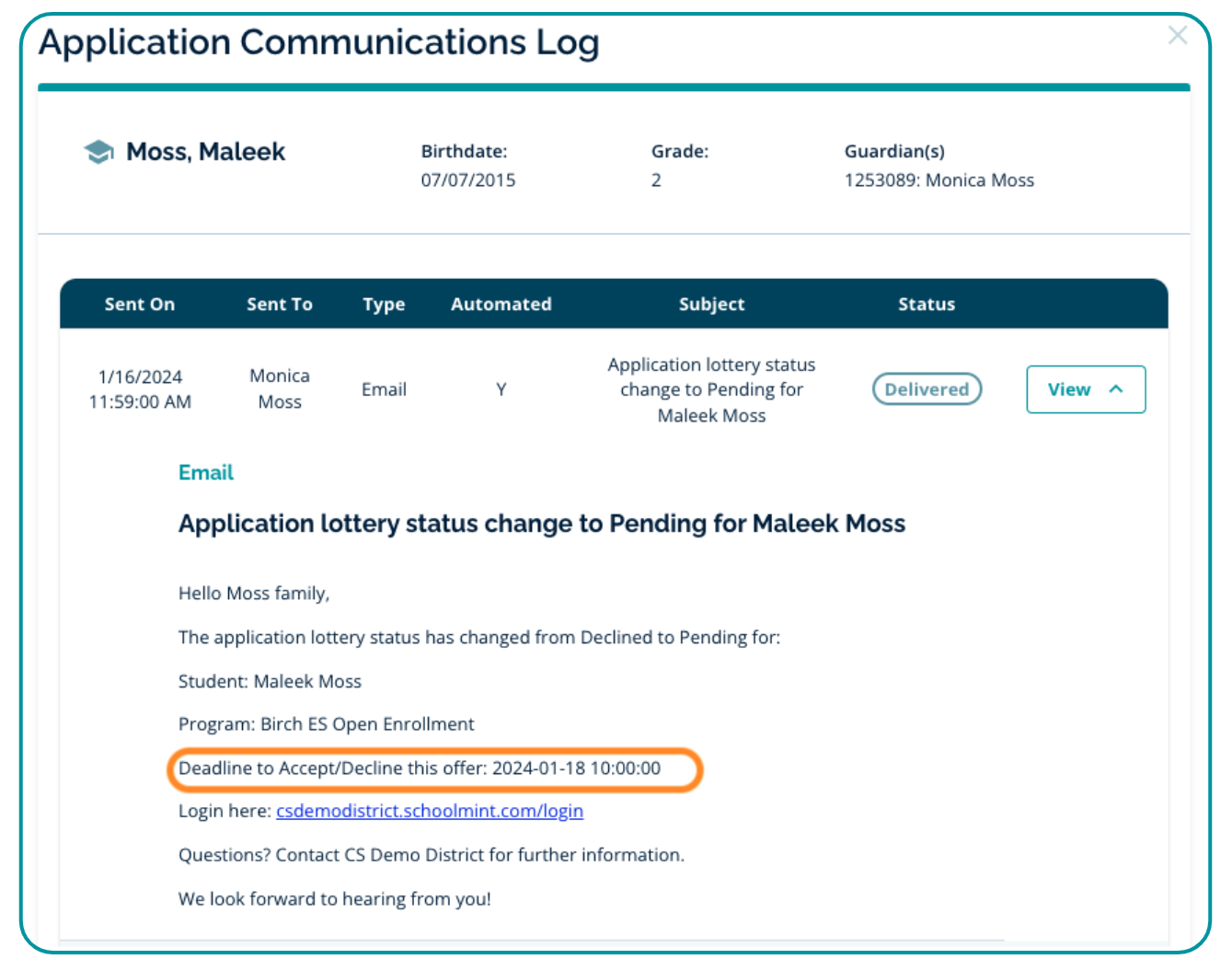This screenshot has height=959, width=1232.
Task: Select the Type column header
Action: [x=384, y=305]
